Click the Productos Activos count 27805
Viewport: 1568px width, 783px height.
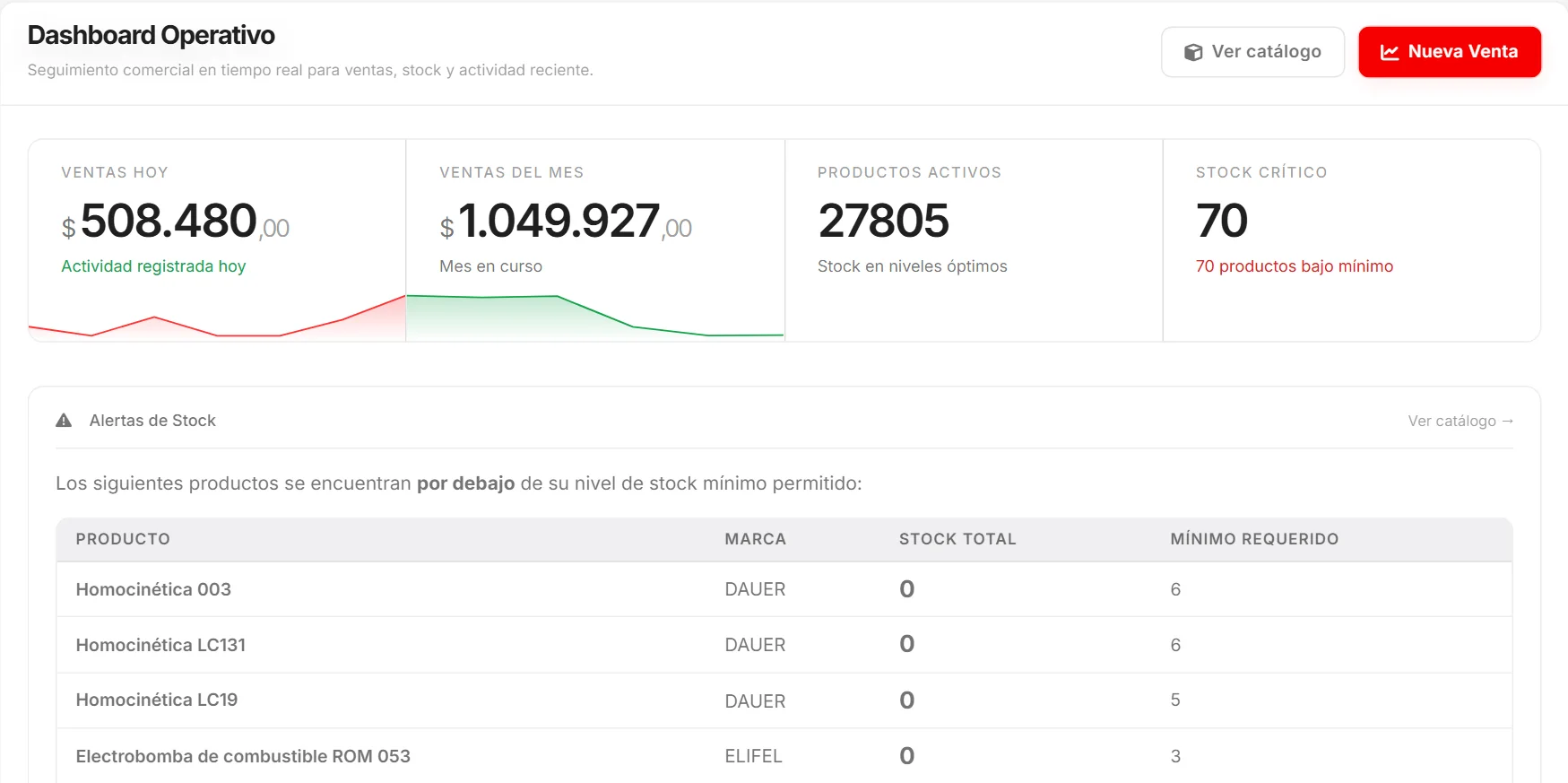click(884, 221)
